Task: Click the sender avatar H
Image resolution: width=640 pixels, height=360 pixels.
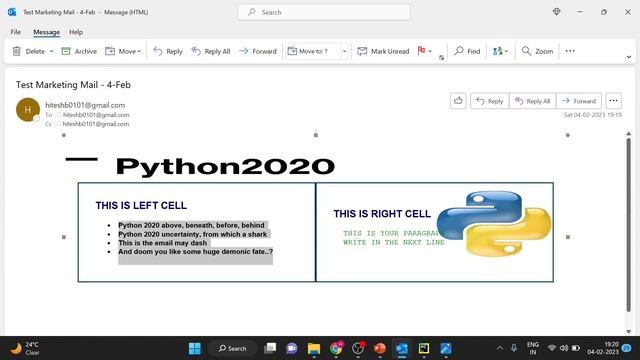Action: click(28, 109)
